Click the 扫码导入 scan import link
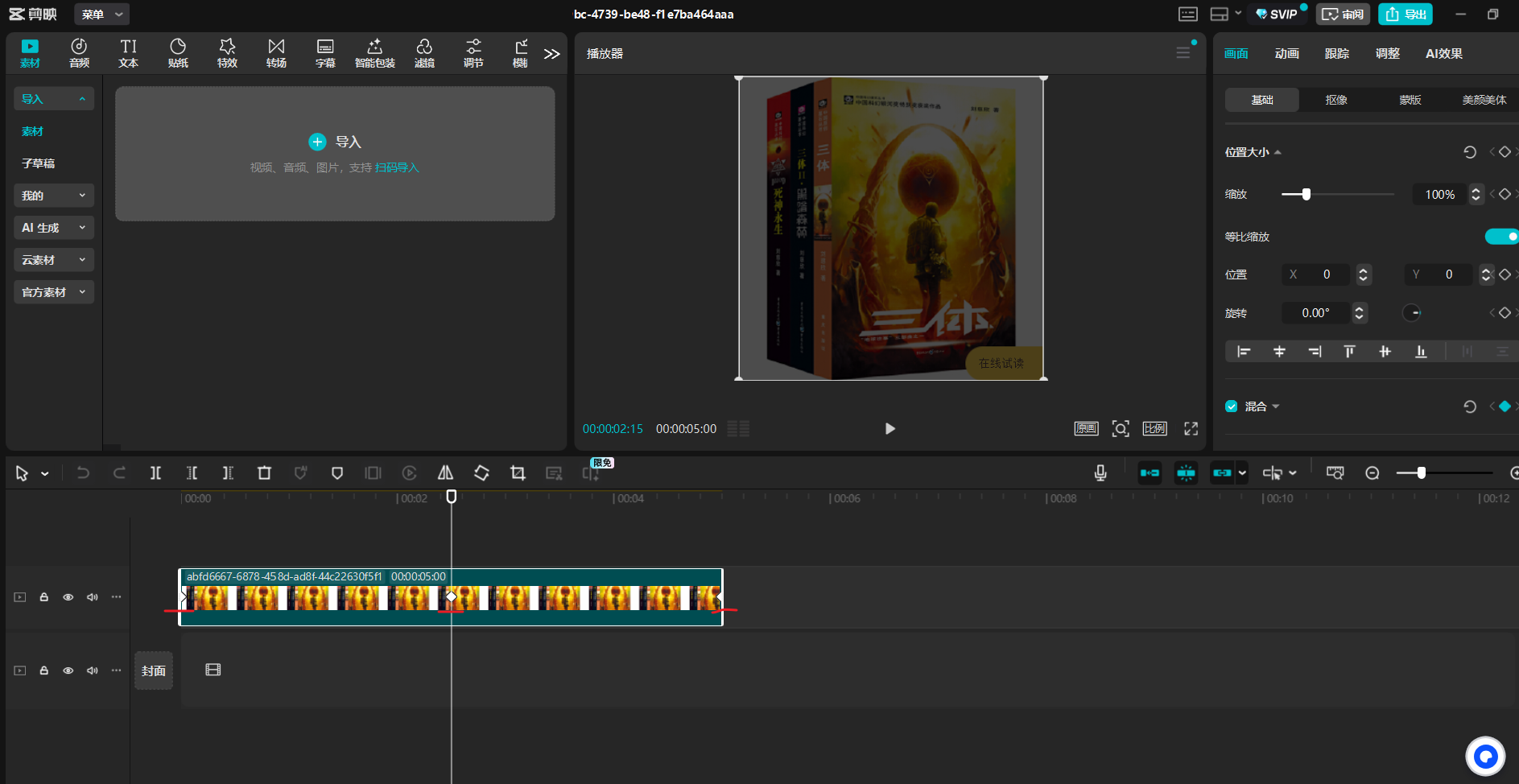The width and height of the screenshot is (1519, 784). click(x=397, y=167)
